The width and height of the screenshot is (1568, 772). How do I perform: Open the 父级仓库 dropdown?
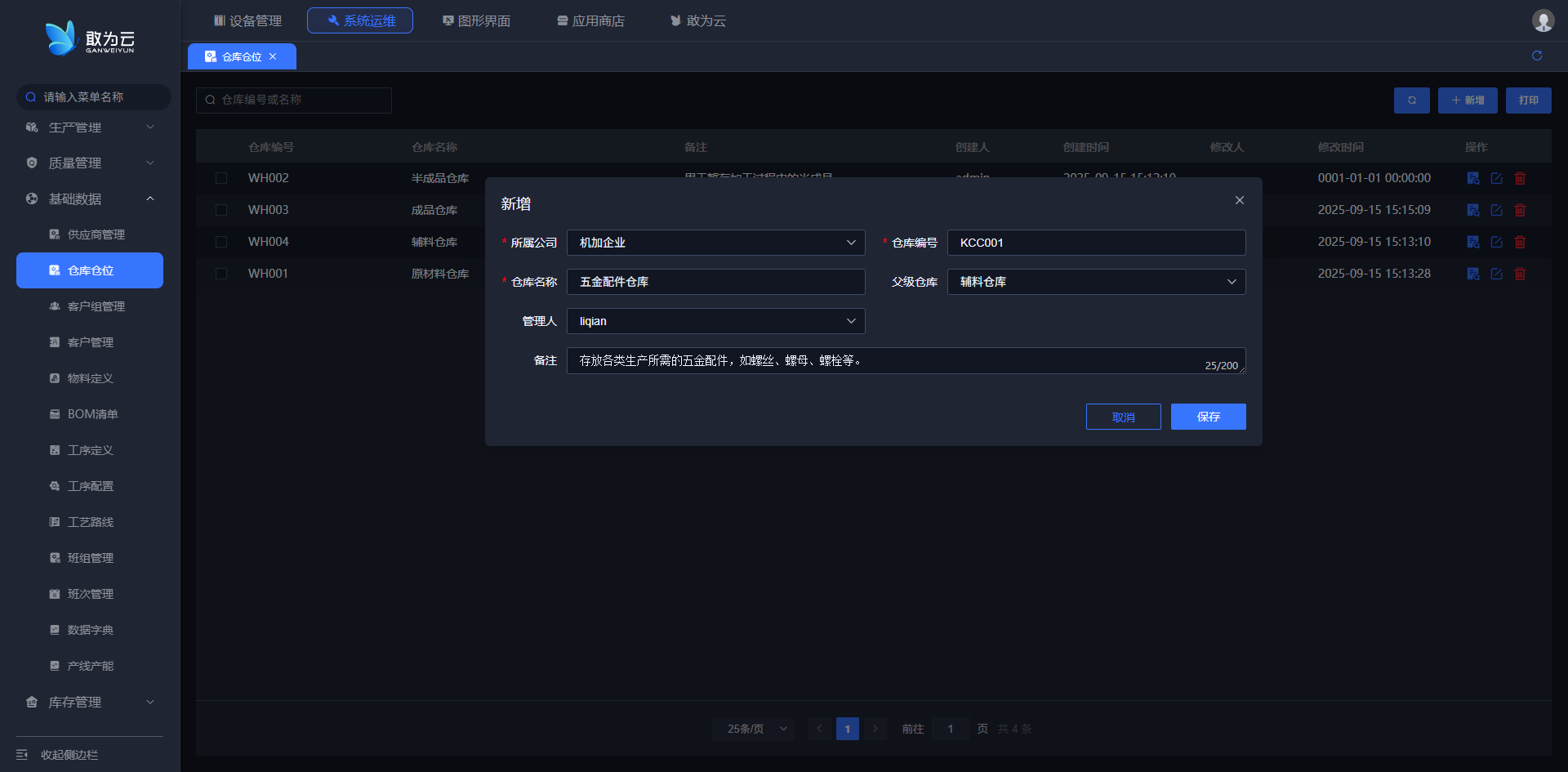pyautogui.click(x=1096, y=282)
